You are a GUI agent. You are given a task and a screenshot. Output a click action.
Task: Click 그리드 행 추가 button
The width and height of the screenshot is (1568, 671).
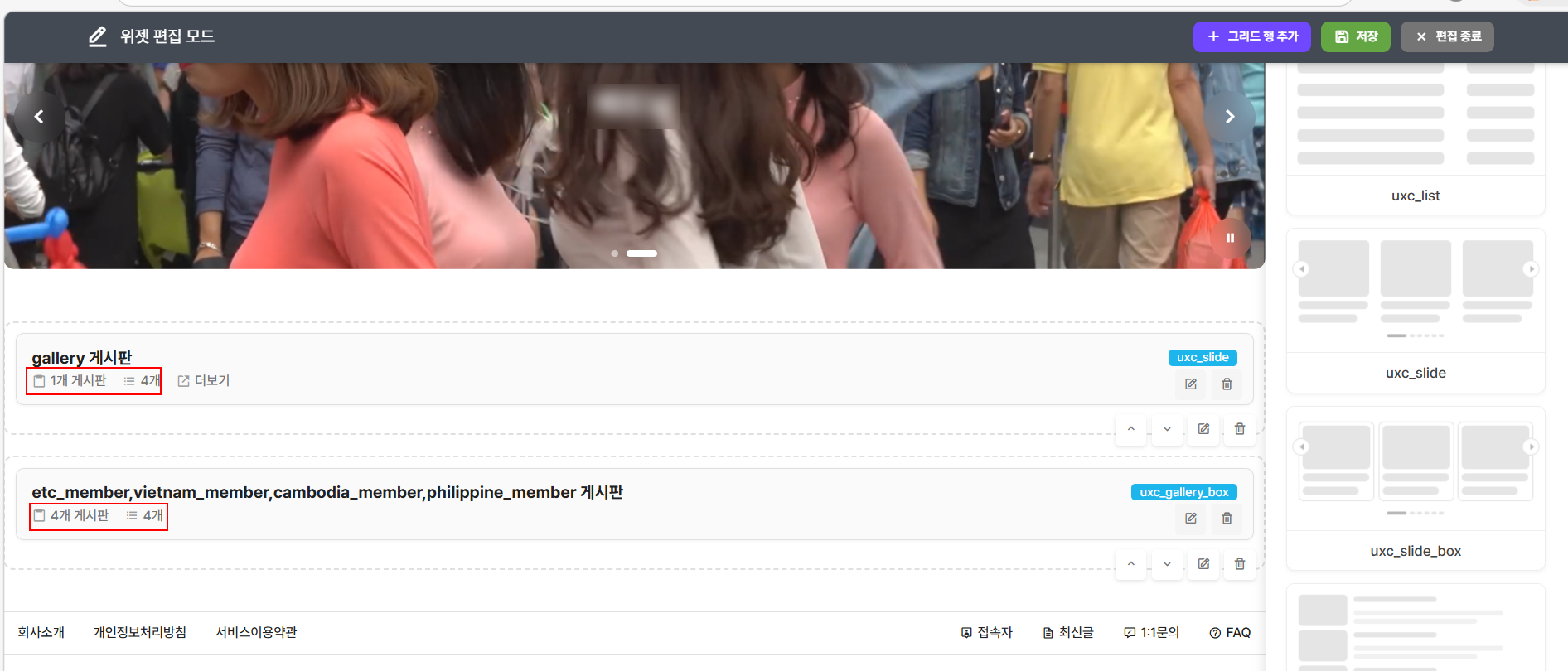[x=1251, y=36]
